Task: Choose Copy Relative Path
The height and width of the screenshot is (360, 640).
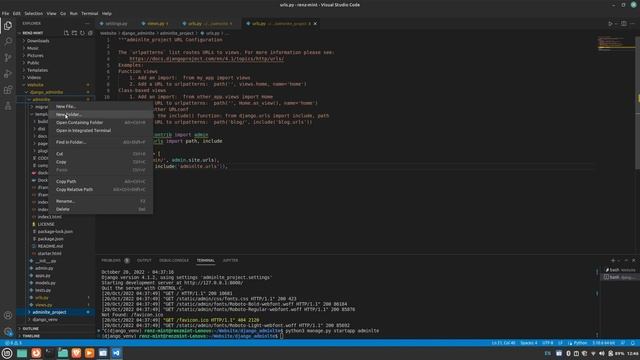Action: (100, 190)
